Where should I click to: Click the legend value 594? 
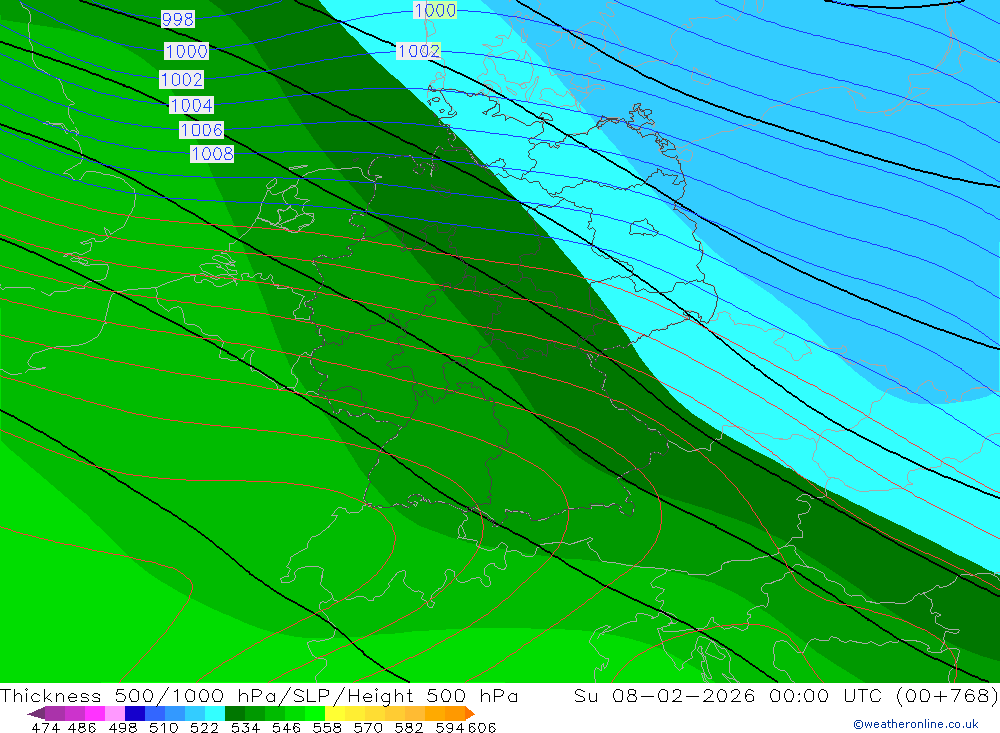(450, 727)
